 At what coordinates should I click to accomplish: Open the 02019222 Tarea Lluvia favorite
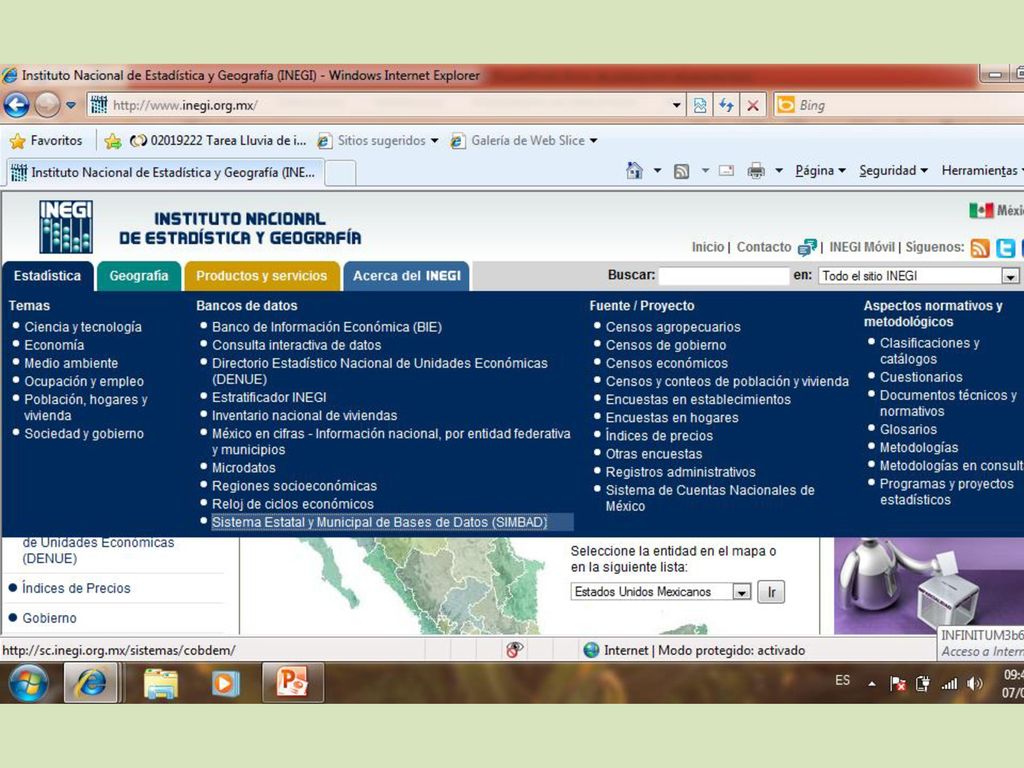tap(217, 140)
